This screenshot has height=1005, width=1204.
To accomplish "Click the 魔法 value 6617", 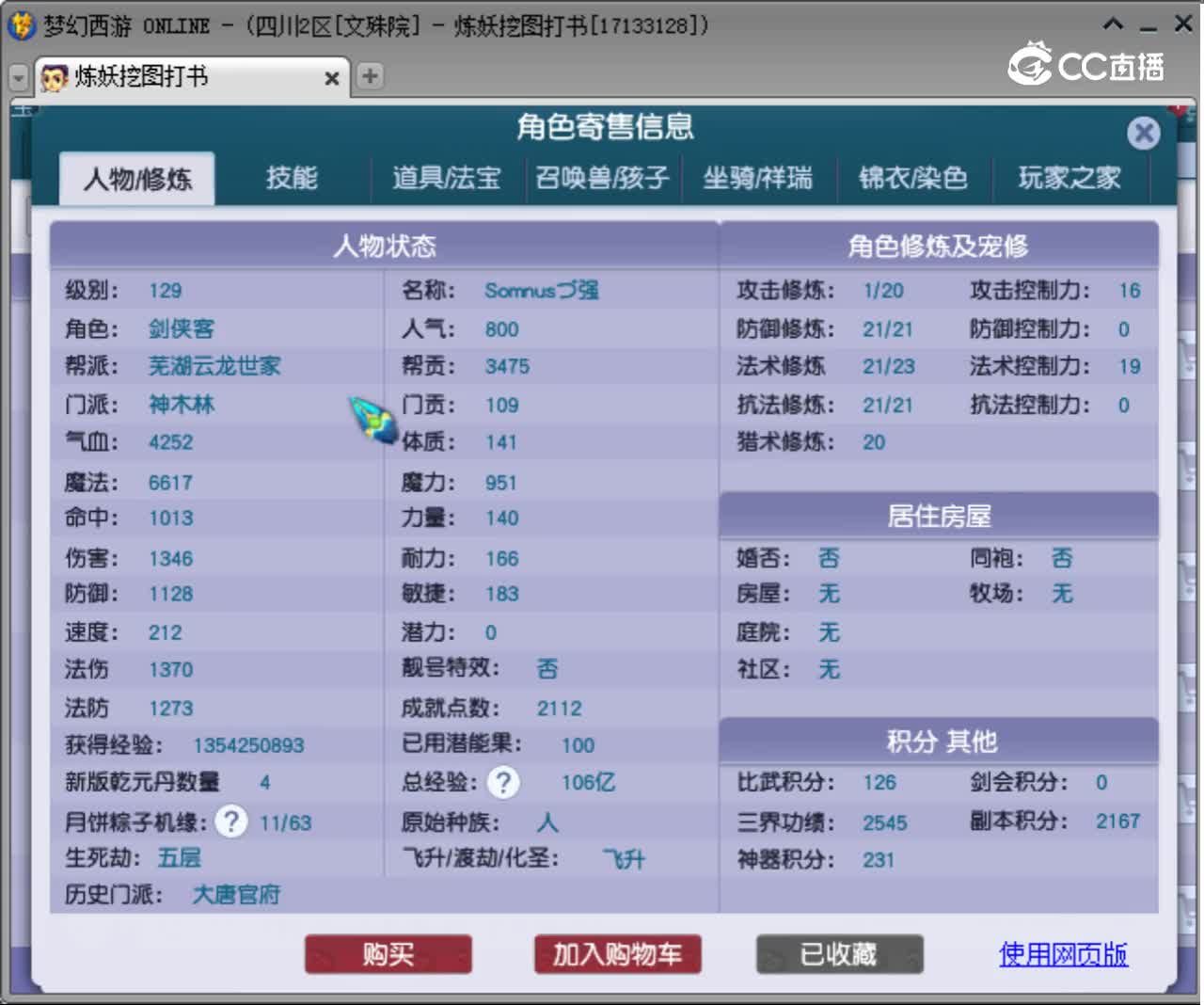I will pyautogui.click(x=171, y=483).
